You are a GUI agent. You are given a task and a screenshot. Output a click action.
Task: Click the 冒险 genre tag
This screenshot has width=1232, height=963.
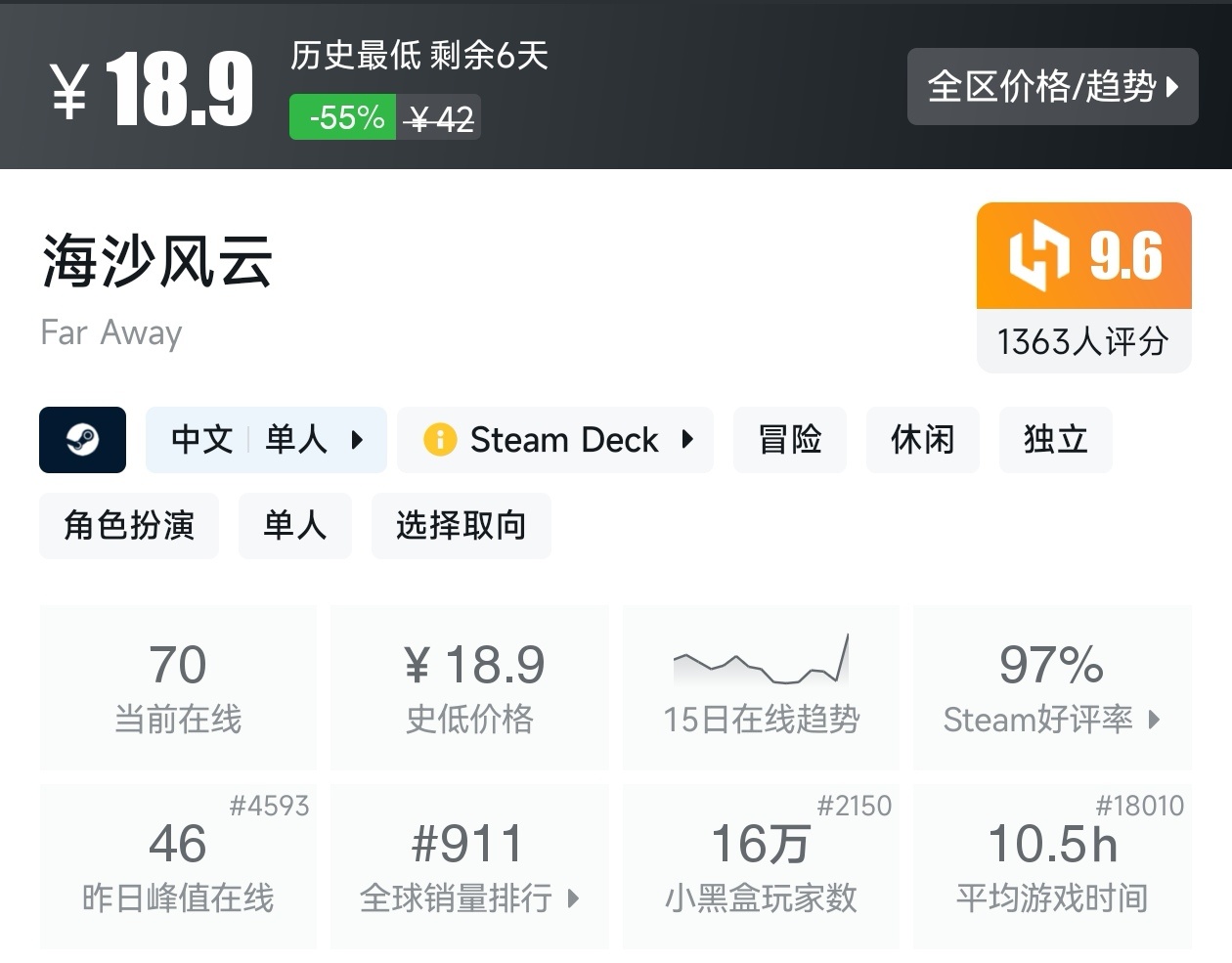point(789,440)
